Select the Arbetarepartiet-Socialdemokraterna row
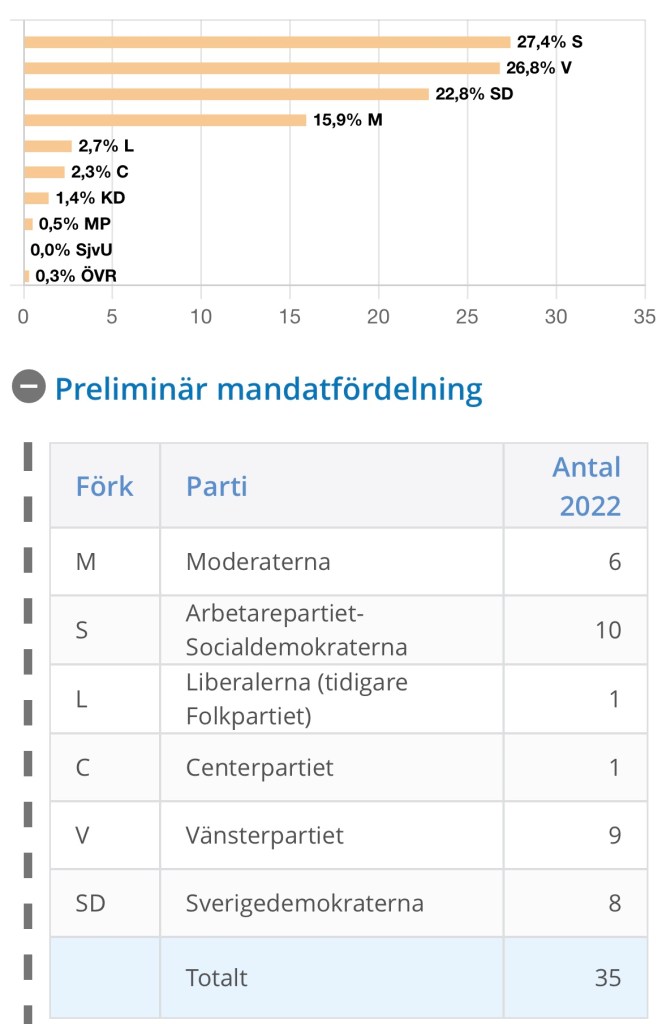The width and height of the screenshot is (662, 1024). [x=349, y=630]
